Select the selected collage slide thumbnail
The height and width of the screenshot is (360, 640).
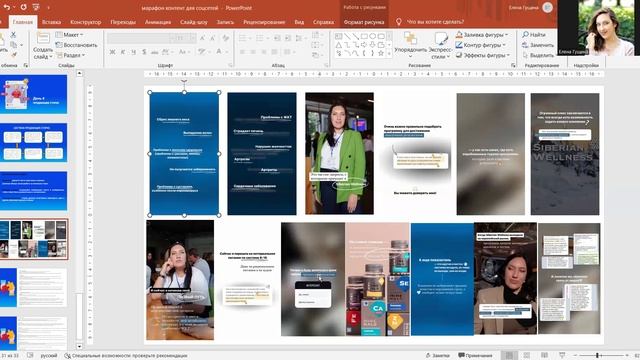[x=33, y=239]
